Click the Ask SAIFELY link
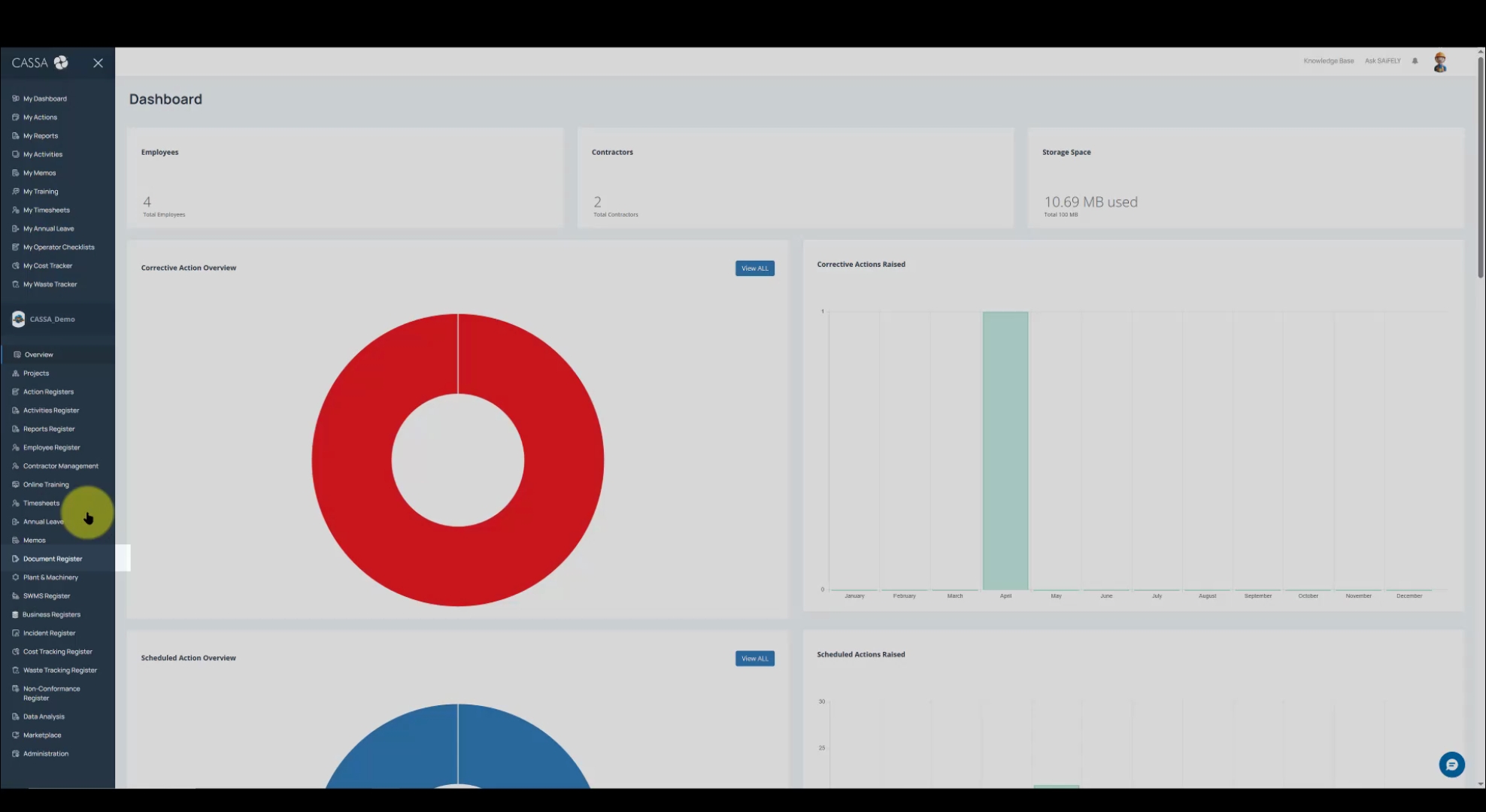Image resolution: width=1486 pixels, height=812 pixels. tap(1382, 61)
